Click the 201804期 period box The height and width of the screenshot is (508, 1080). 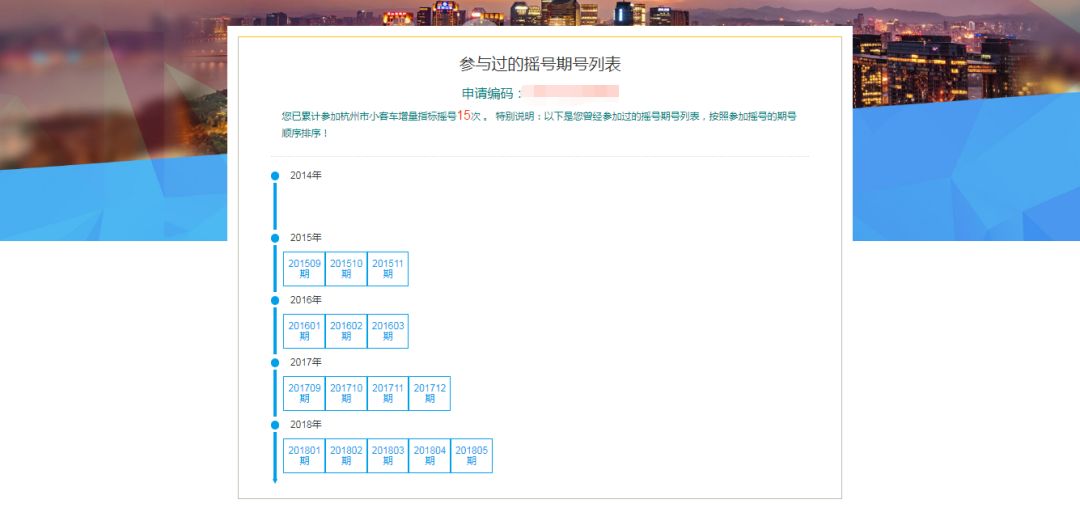430,456
